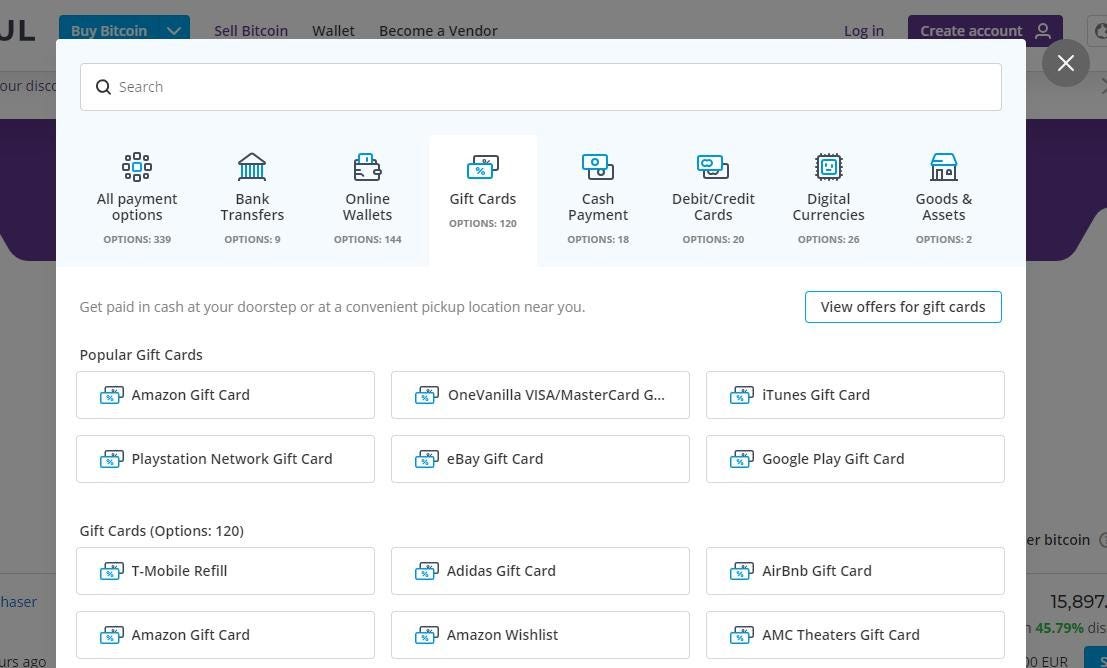Click View offers for gift cards button

point(903,307)
